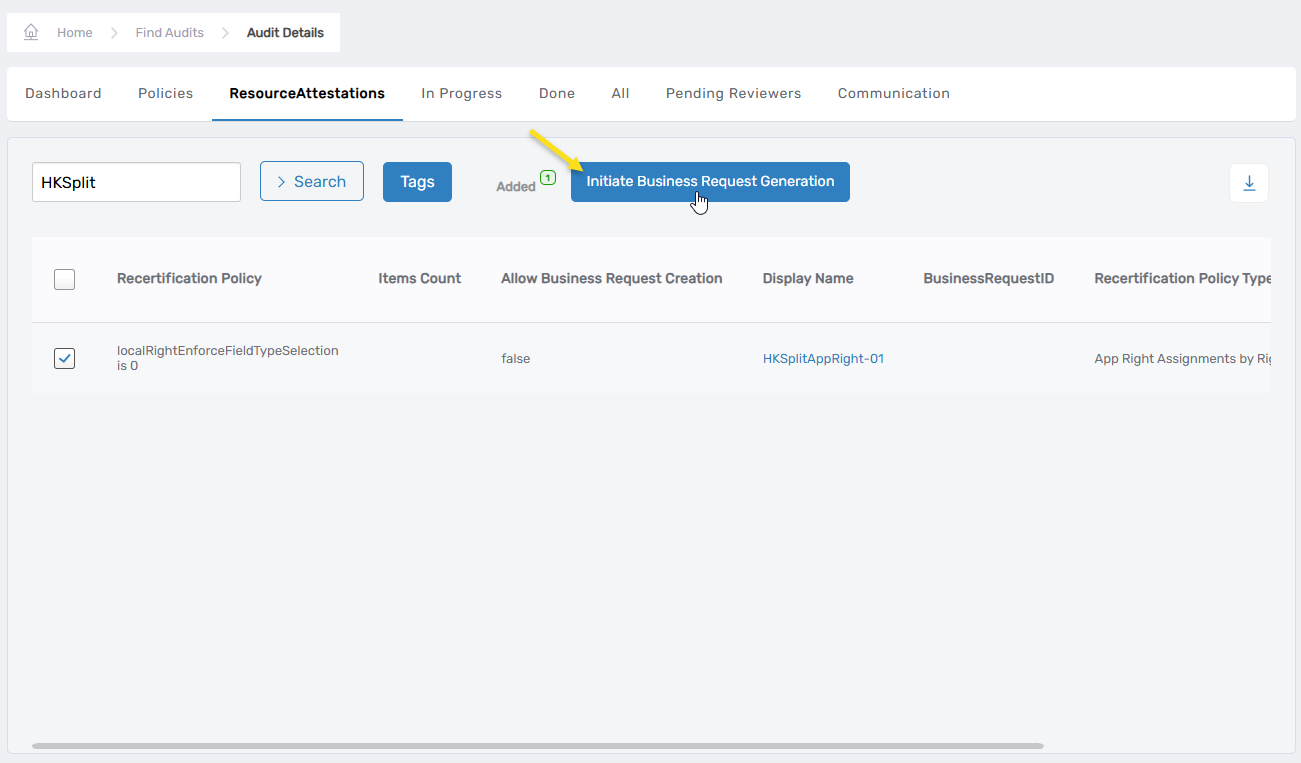The height and width of the screenshot is (763, 1301).
Task: Click the horizontal scrollbar at bottom
Action: [x=537, y=746]
